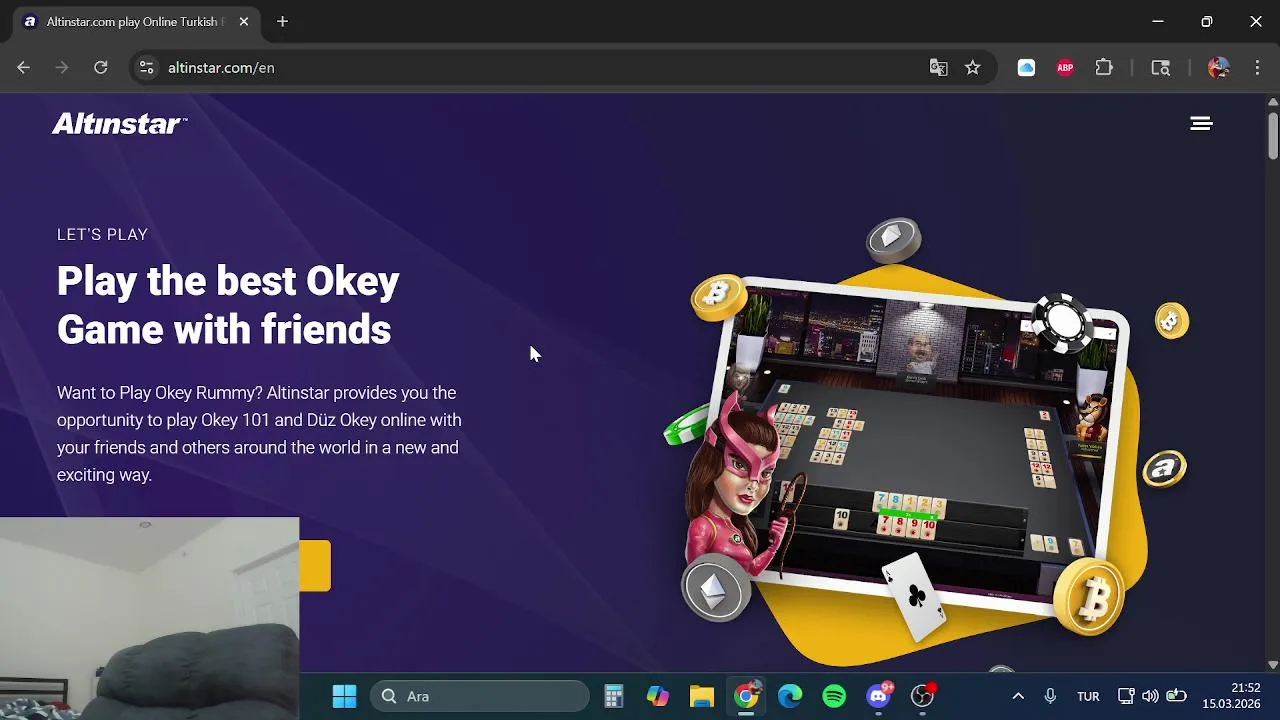Open OBS Studio from the taskbar
The image size is (1280, 720).
click(x=923, y=696)
